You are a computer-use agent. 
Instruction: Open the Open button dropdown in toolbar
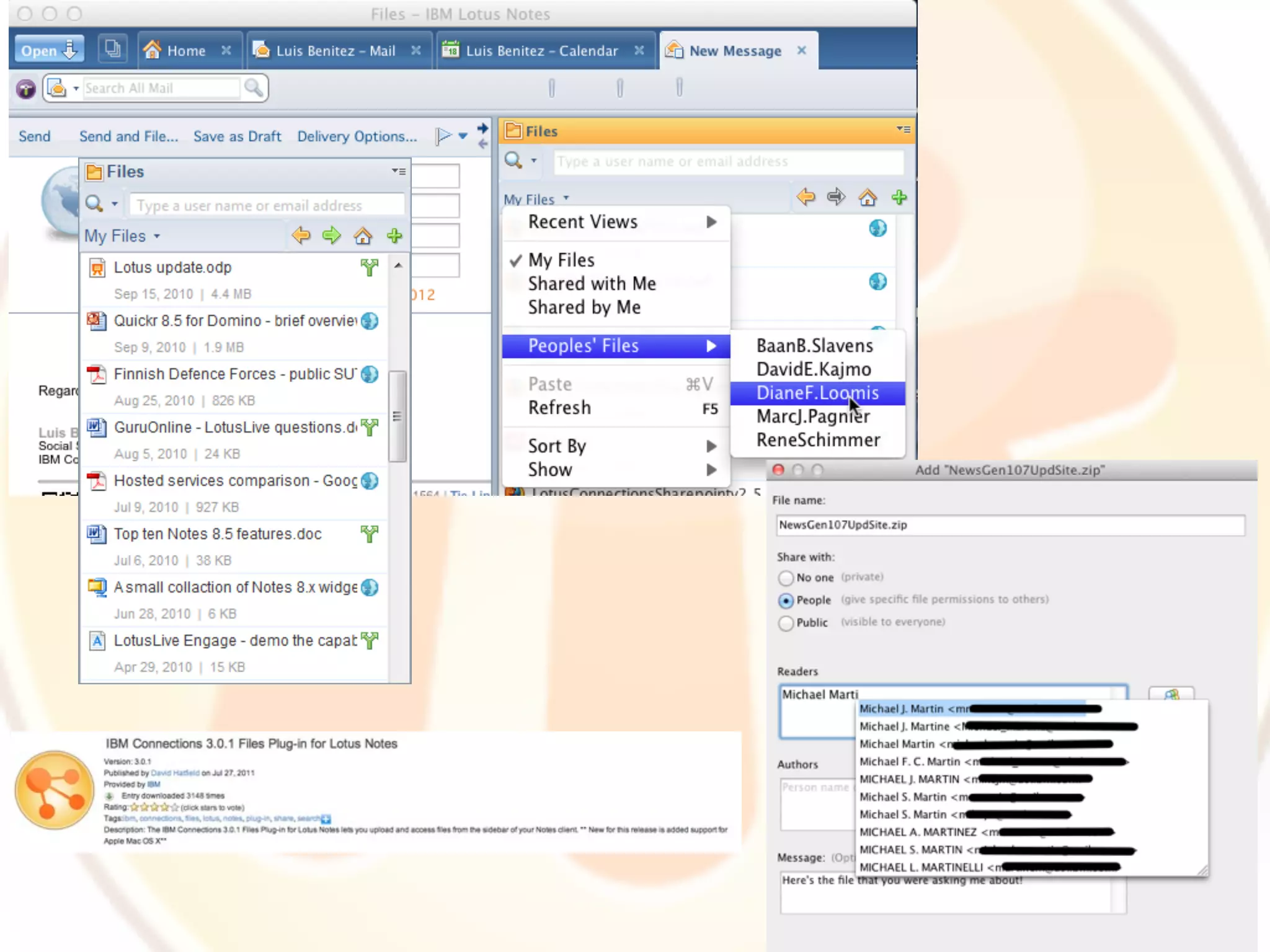[x=49, y=50]
